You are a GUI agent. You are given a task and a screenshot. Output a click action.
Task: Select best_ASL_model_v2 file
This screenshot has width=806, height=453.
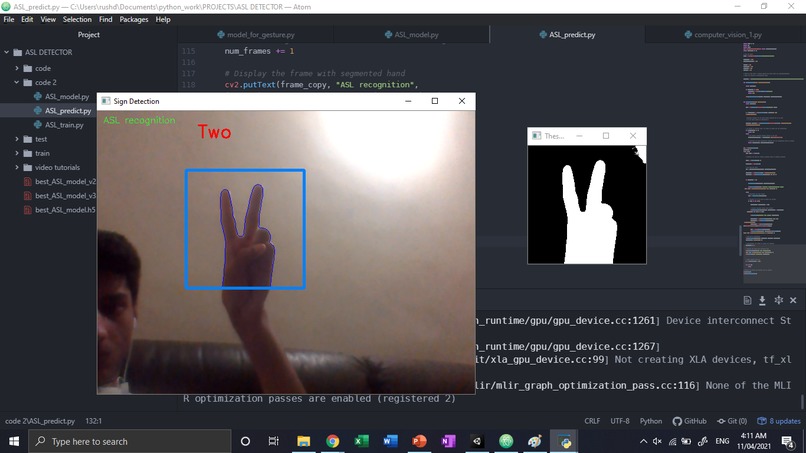[x=65, y=182]
